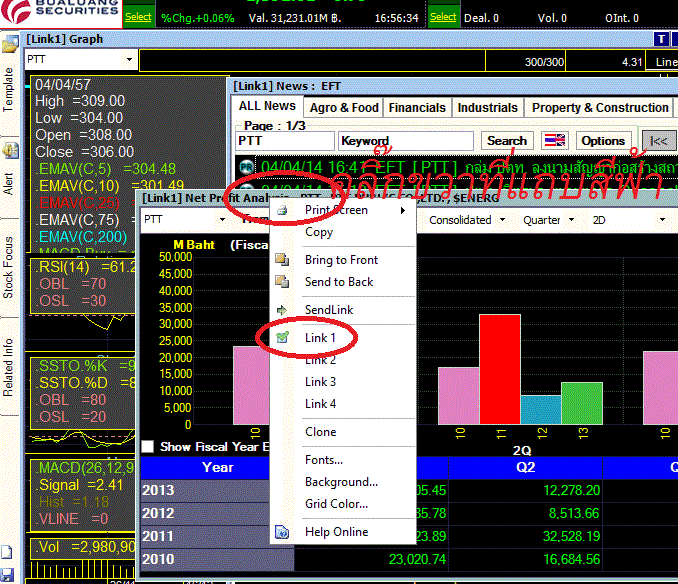Switch to Industrials news tab
Screen dimensions: 678x584
pos(487,108)
